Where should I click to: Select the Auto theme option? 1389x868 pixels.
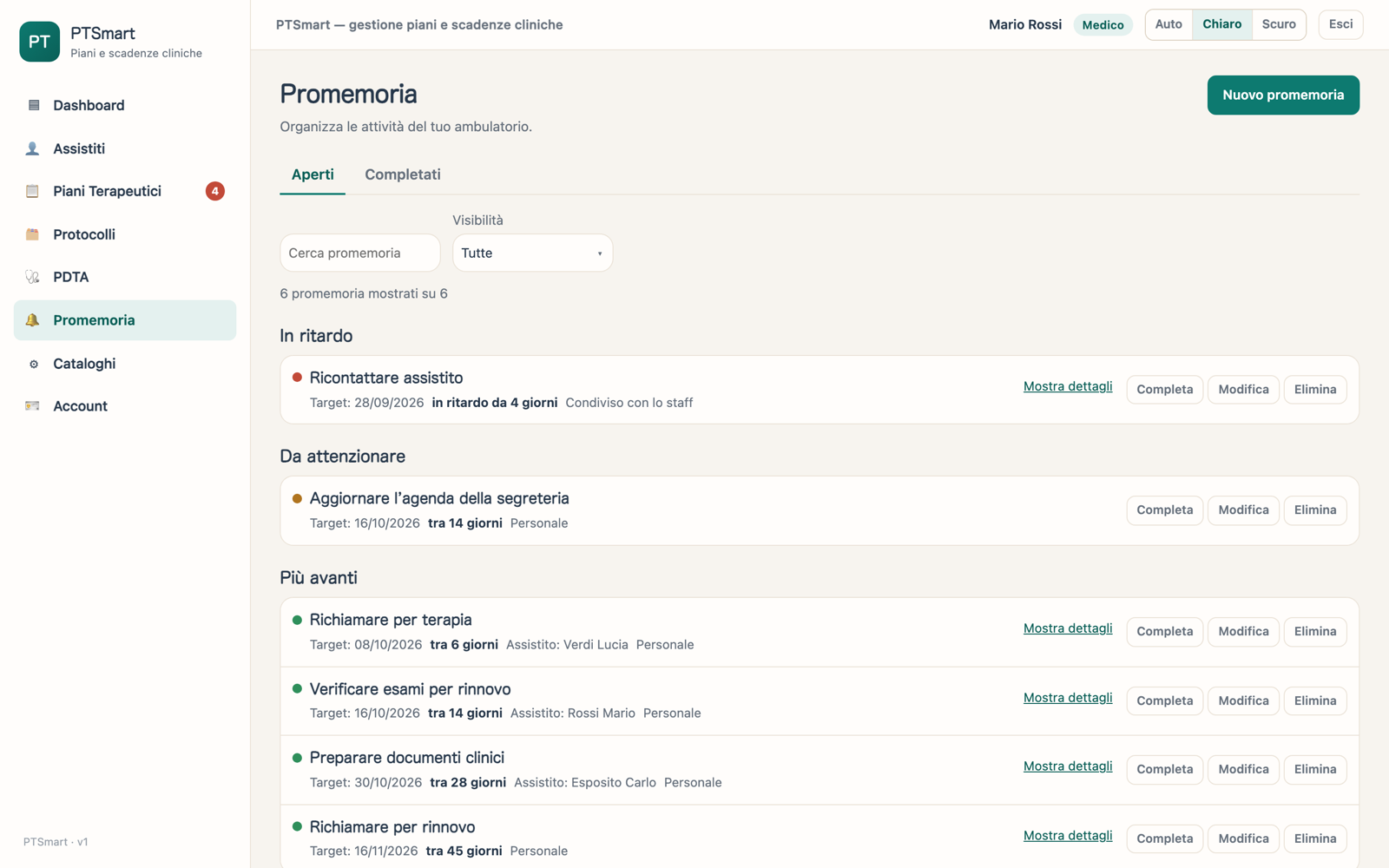tap(1168, 24)
